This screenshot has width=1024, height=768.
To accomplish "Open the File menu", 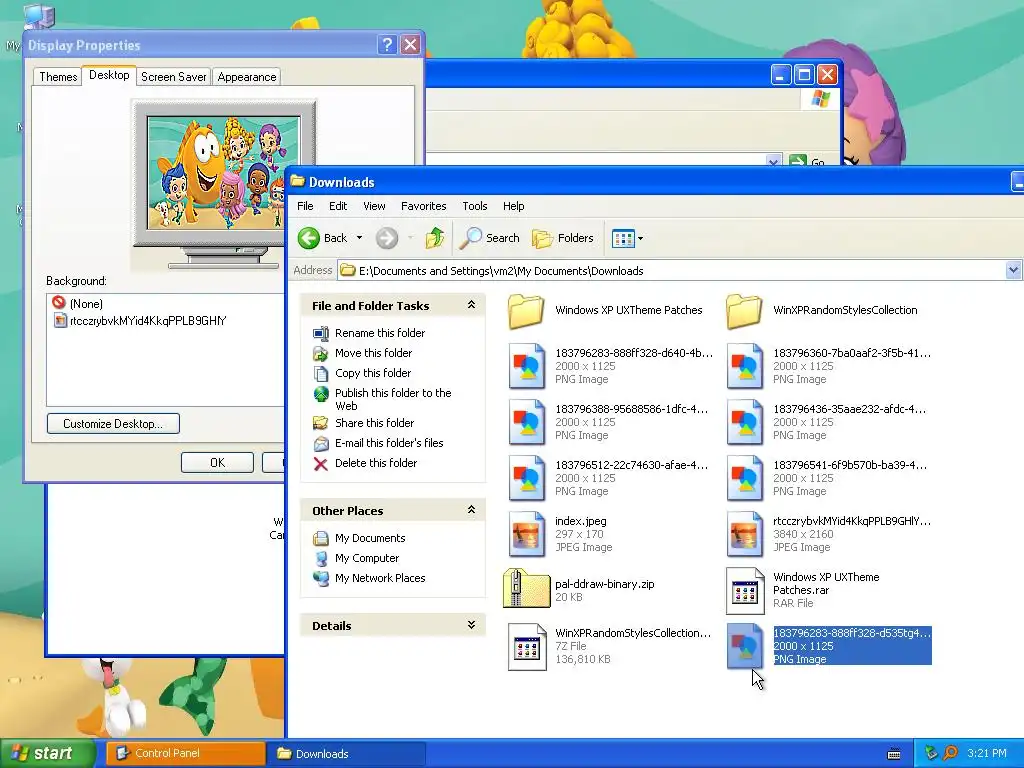I will click(x=305, y=206).
